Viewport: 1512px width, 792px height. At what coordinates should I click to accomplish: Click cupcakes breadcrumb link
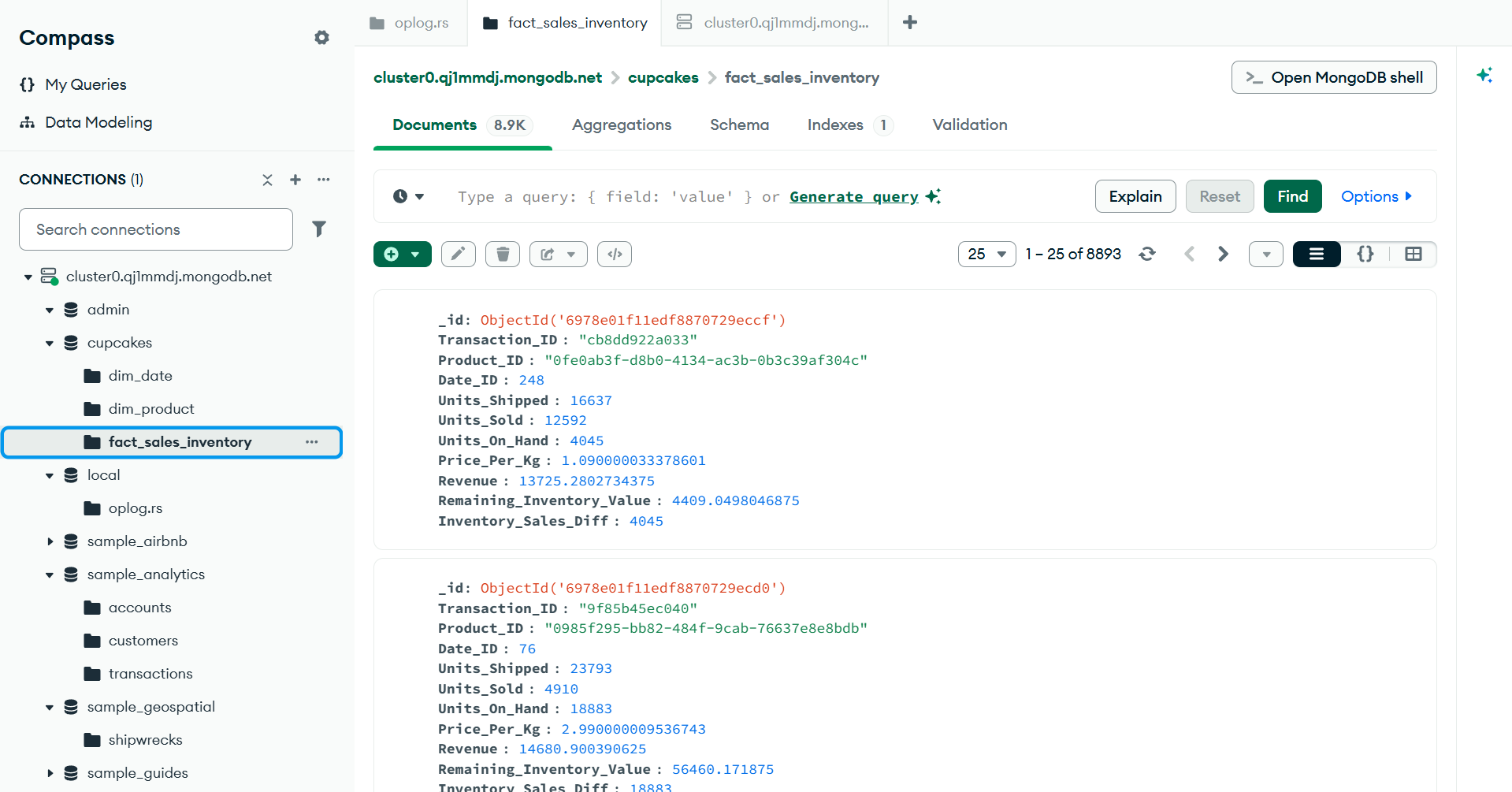(663, 77)
